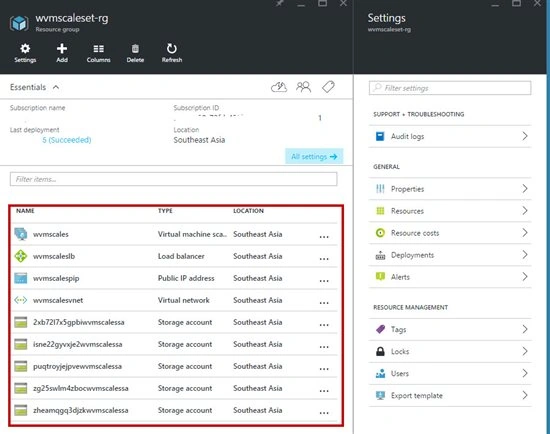Expand the Audit logs settings entry
The width and height of the screenshot is (550, 434).
[450, 136]
